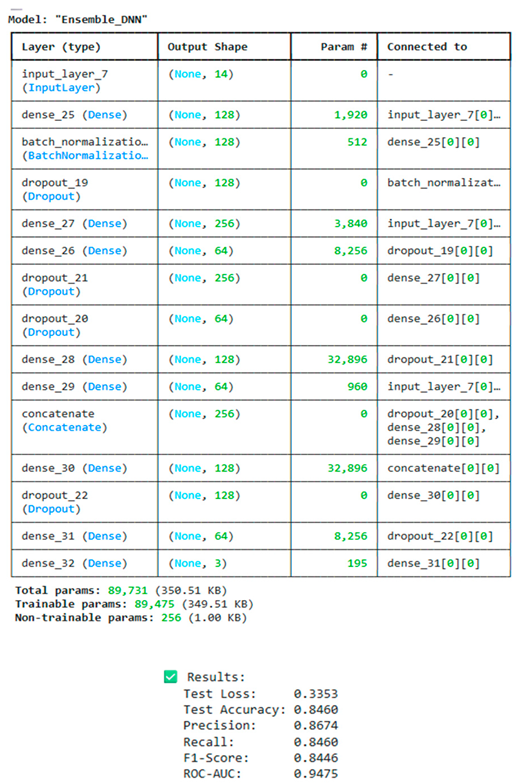
Task: Click the "512" parameter count
Action: pyautogui.click(x=358, y=142)
